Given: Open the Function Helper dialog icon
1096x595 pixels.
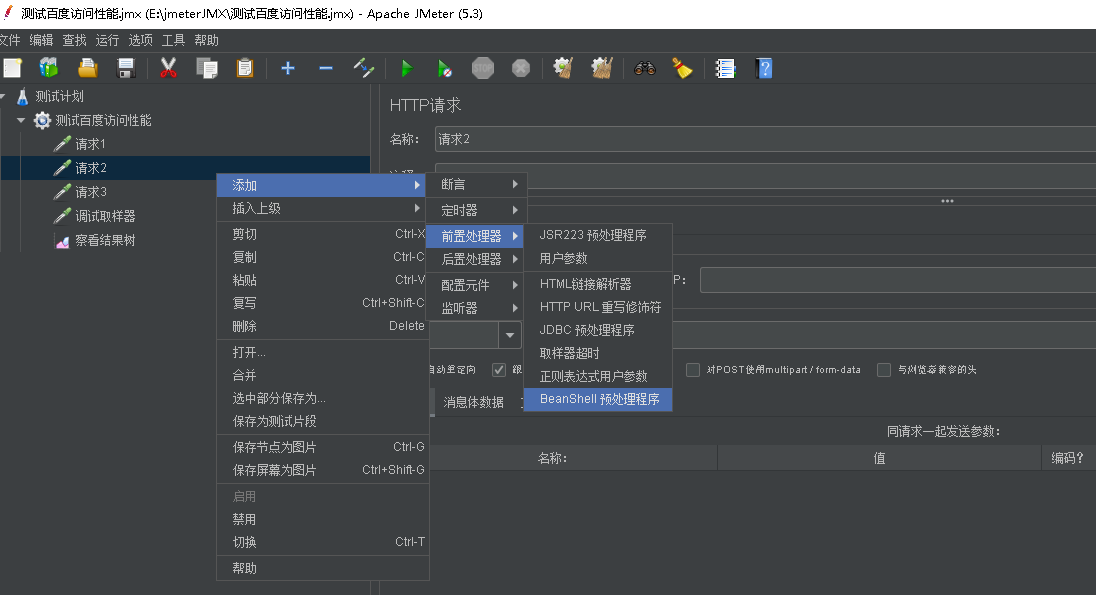Looking at the screenshot, I should (726, 68).
